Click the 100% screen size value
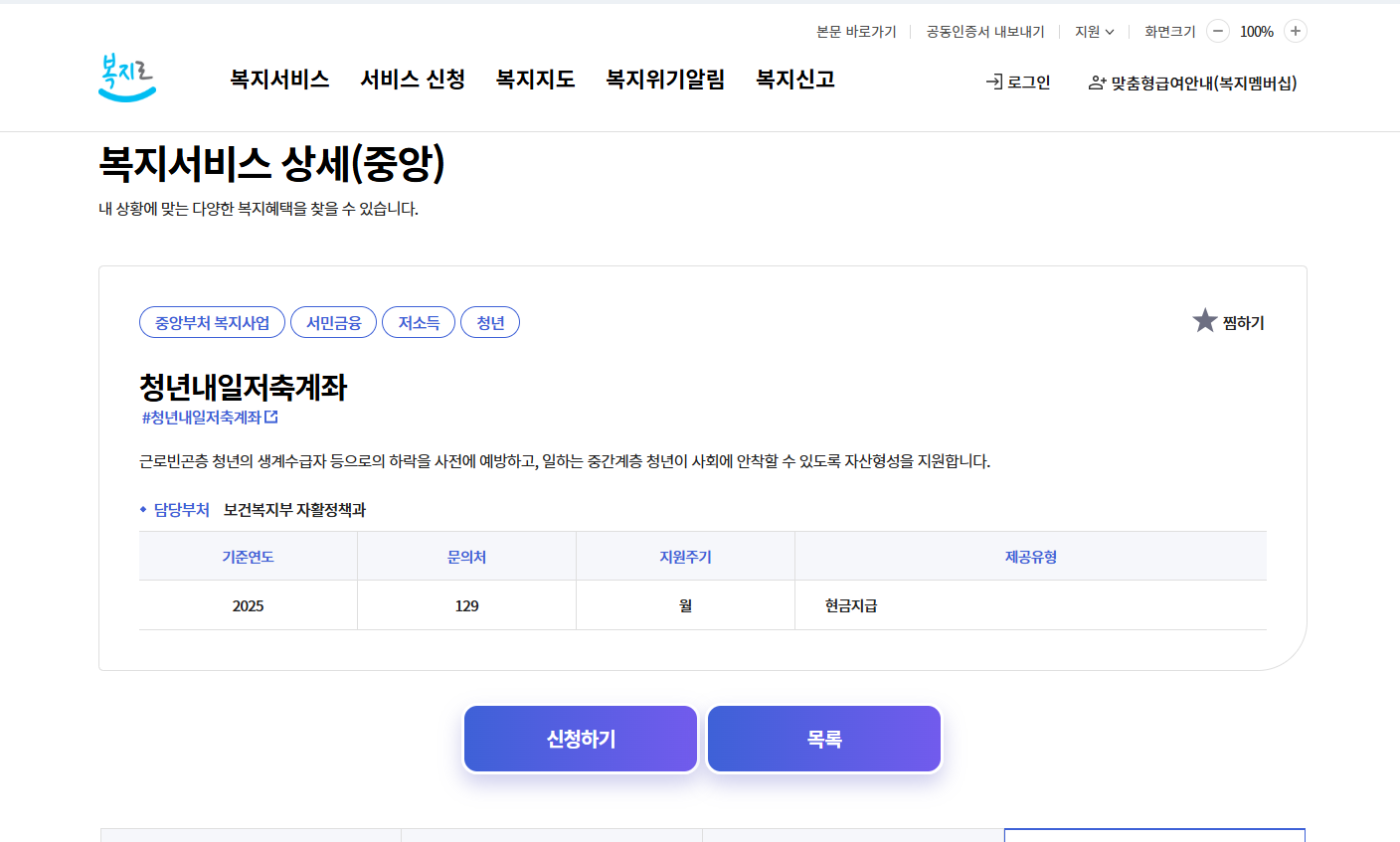Image resolution: width=1400 pixels, height=842 pixels. coord(1257,32)
